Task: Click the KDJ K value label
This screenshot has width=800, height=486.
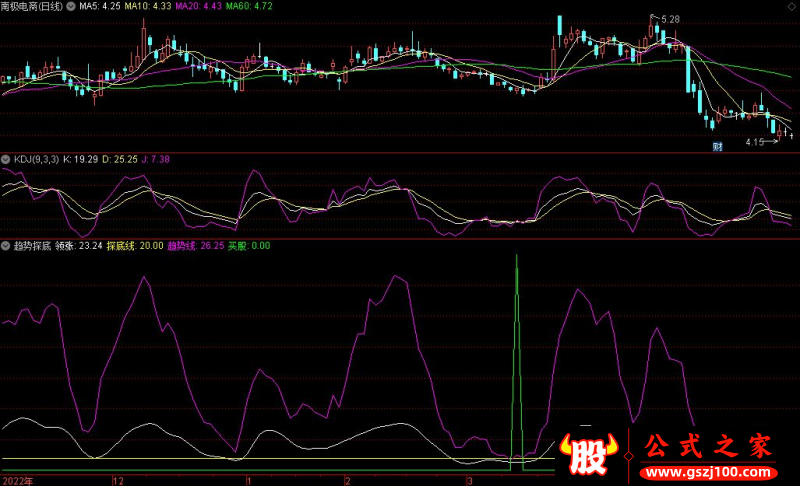Action: (x=84, y=159)
